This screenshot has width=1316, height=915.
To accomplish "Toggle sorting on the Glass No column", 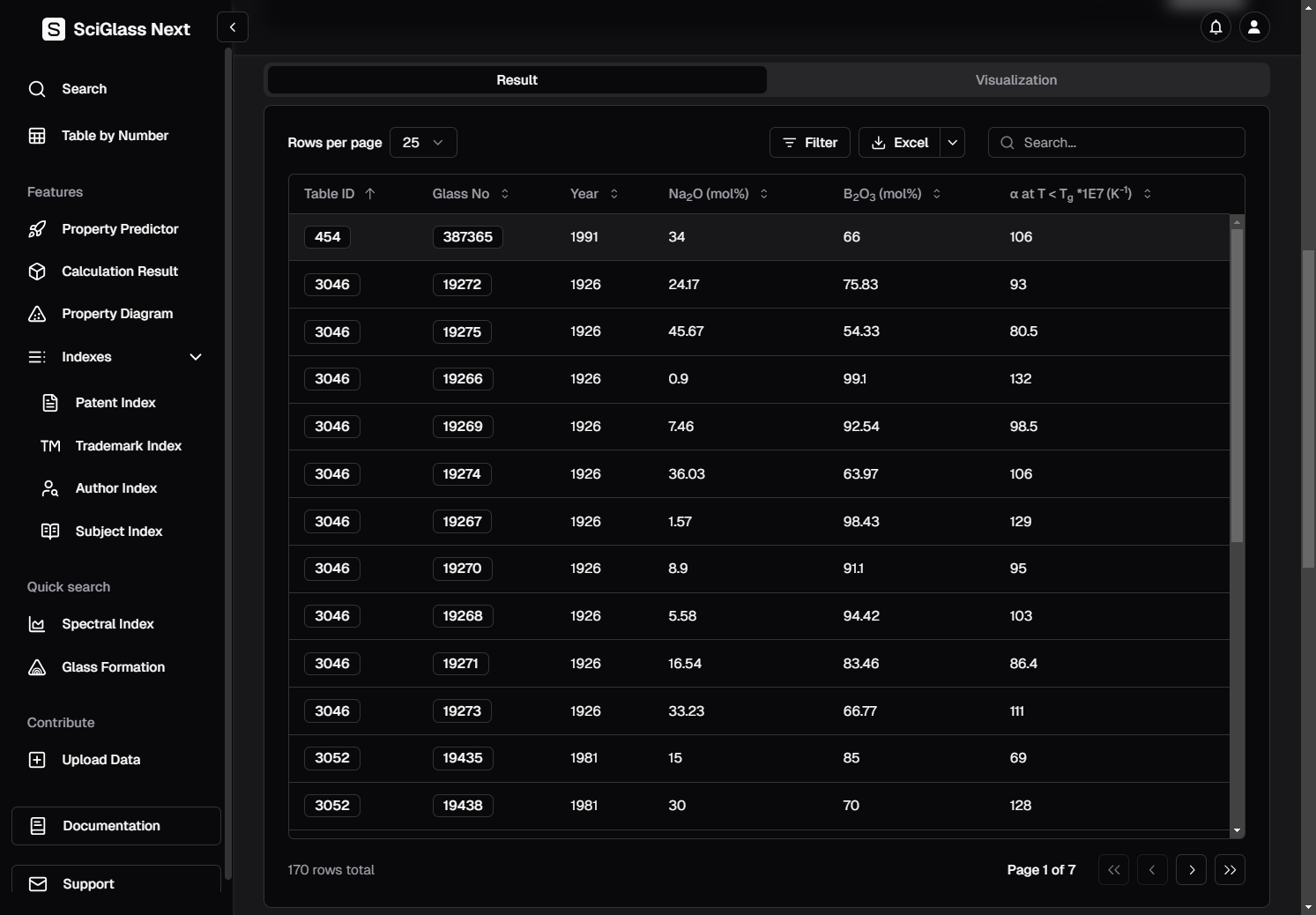I will [x=505, y=194].
